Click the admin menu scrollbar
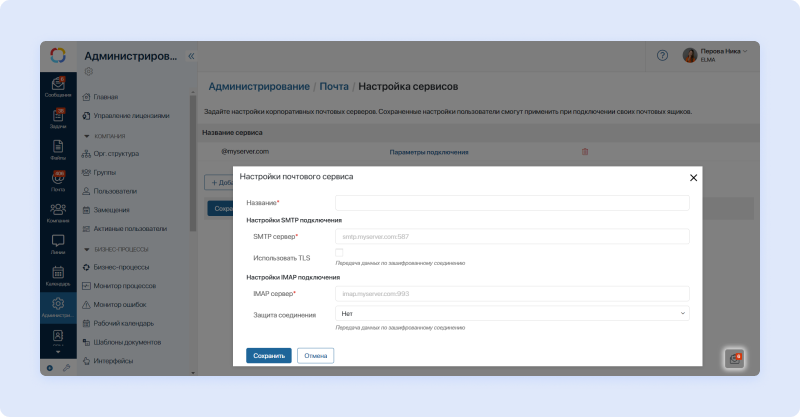This screenshot has width=800, height=417. click(193, 163)
